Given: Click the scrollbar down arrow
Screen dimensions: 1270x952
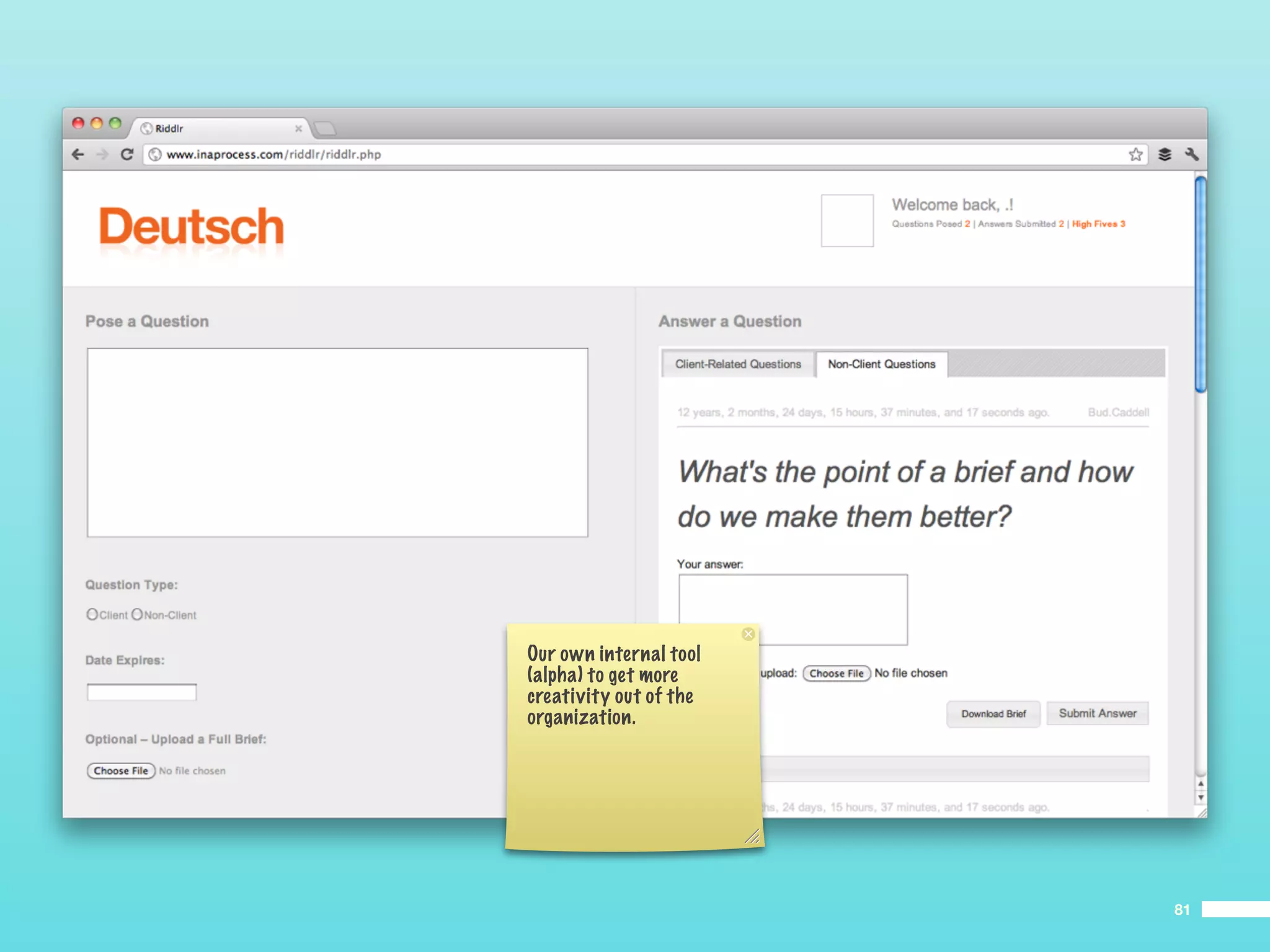Looking at the screenshot, I should pos(1201,798).
